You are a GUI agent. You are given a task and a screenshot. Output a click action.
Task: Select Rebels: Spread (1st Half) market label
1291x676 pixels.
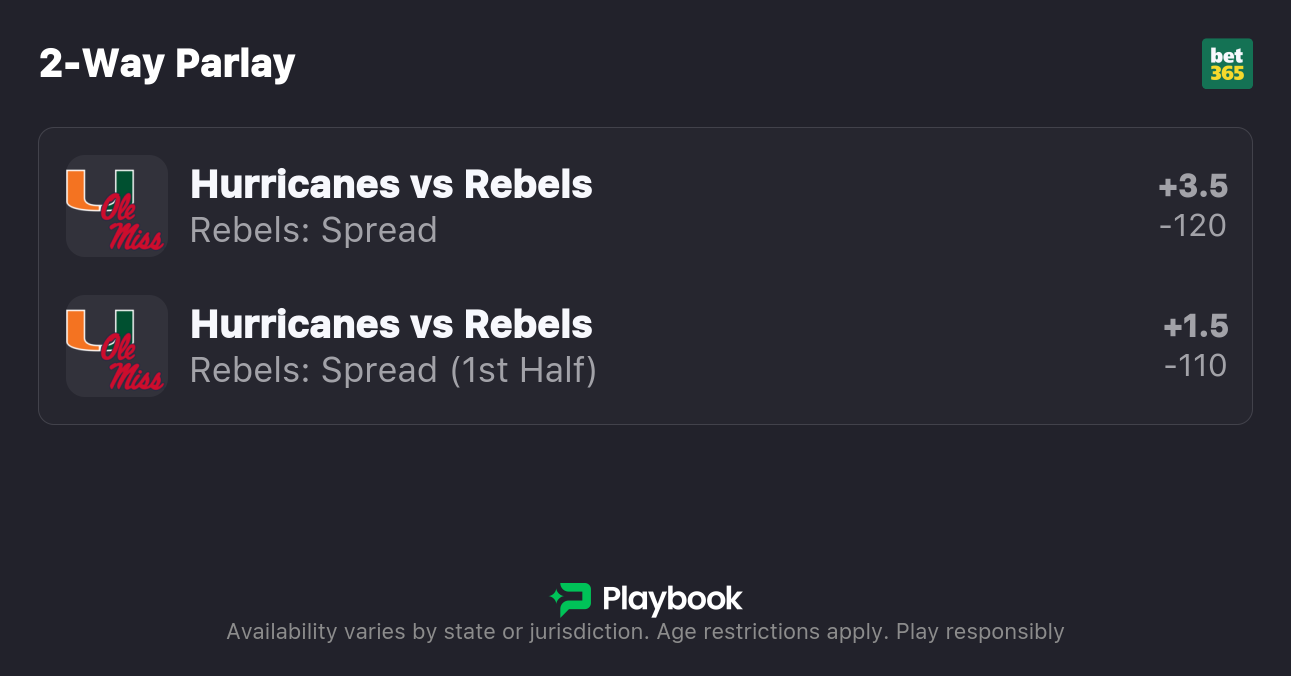tap(393, 370)
